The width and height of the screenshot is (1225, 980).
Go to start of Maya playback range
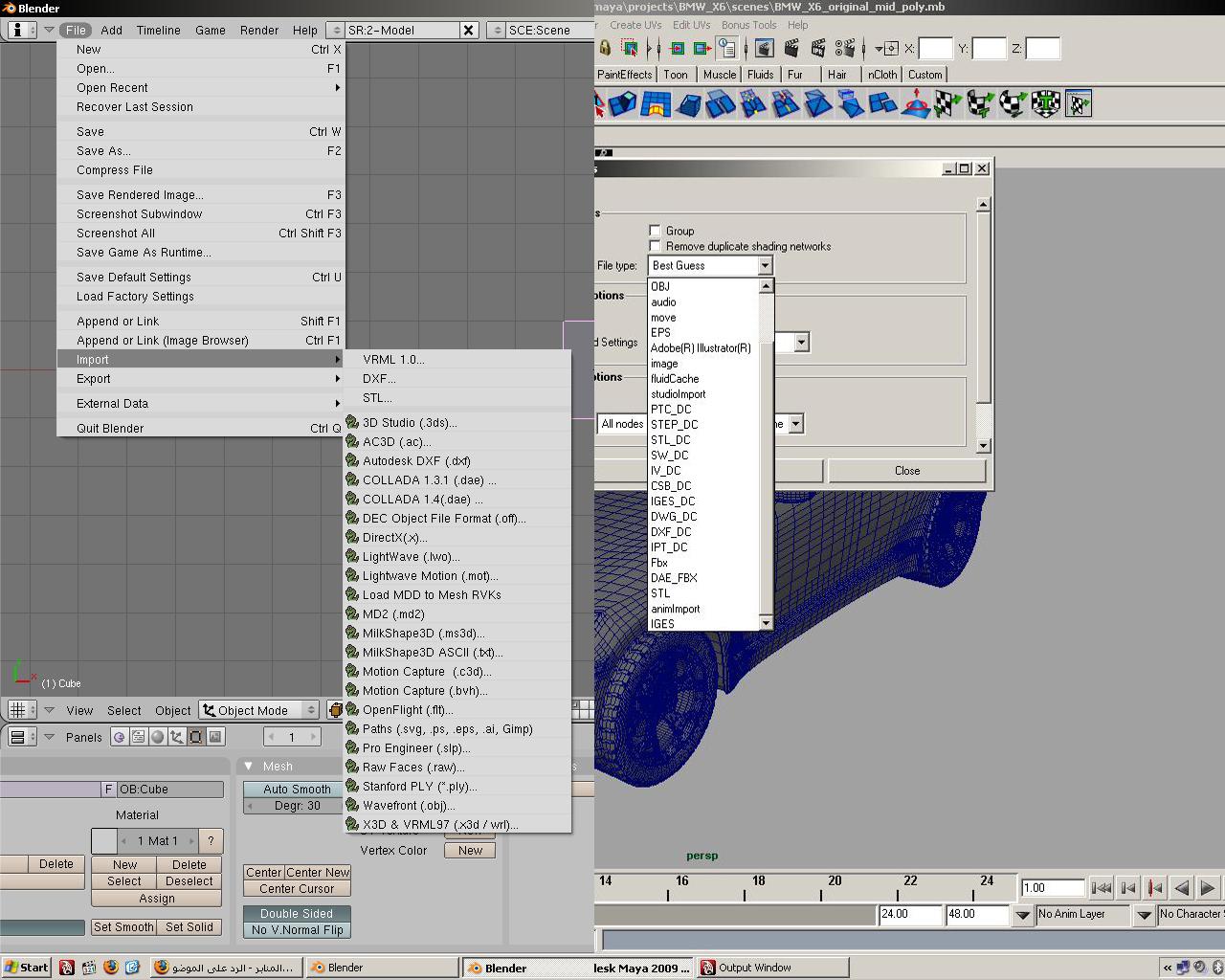pos(1102,887)
